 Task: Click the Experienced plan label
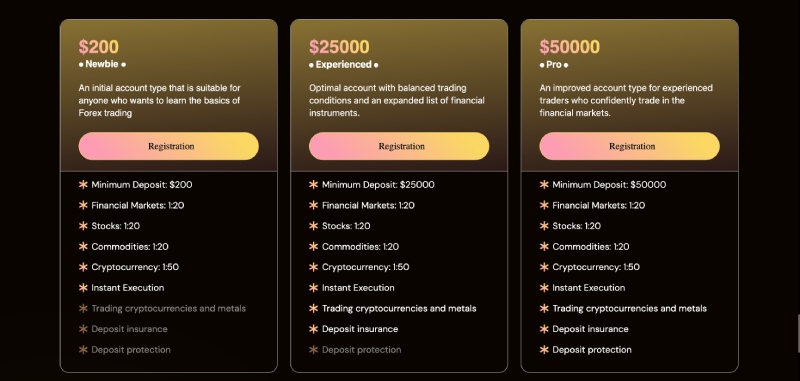click(344, 65)
